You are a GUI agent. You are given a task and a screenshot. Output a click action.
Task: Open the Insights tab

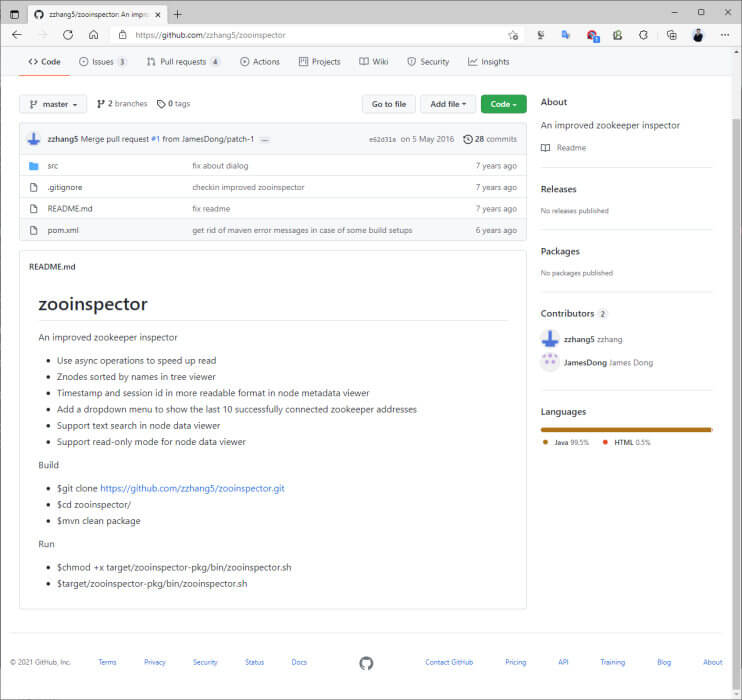click(x=488, y=62)
